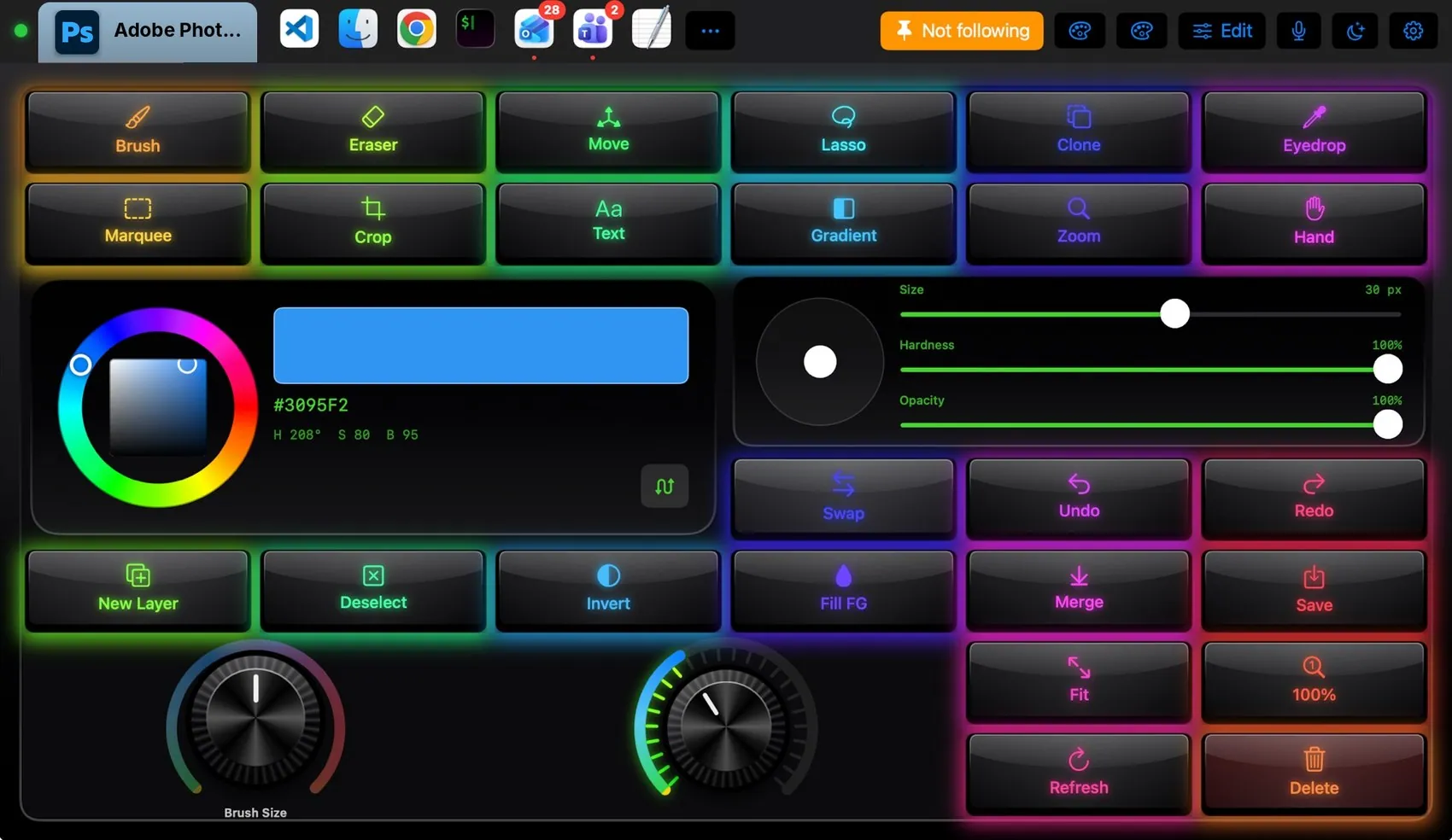The image size is (1452, 840).
Task: Click the first palette theme icon
Action: point(1080,31)
